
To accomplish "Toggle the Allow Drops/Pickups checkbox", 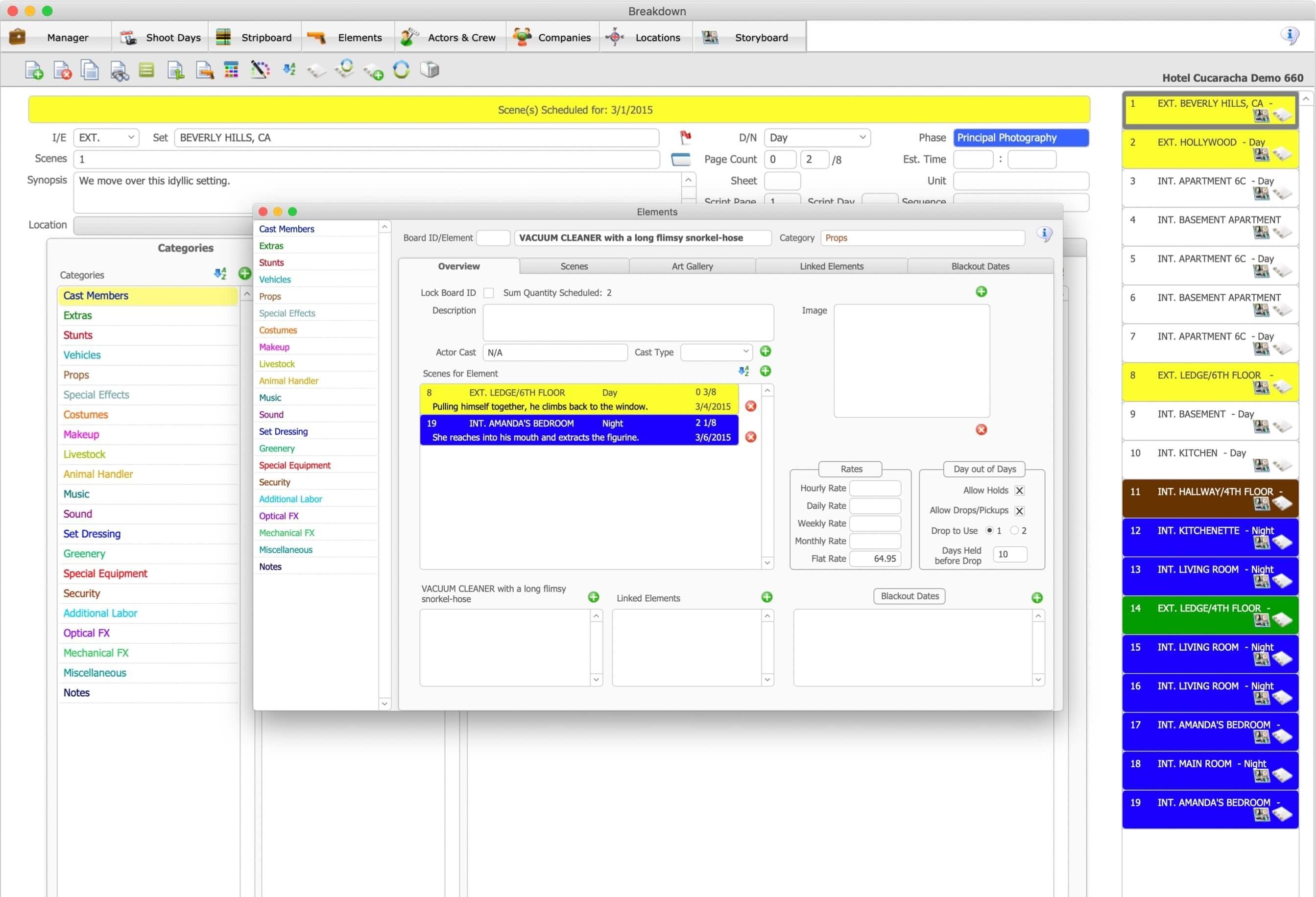I will pos(1019,511).
